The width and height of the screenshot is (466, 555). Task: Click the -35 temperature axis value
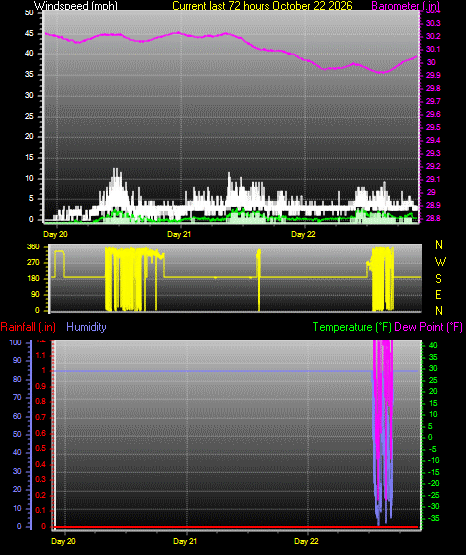(x=434, y=519)
